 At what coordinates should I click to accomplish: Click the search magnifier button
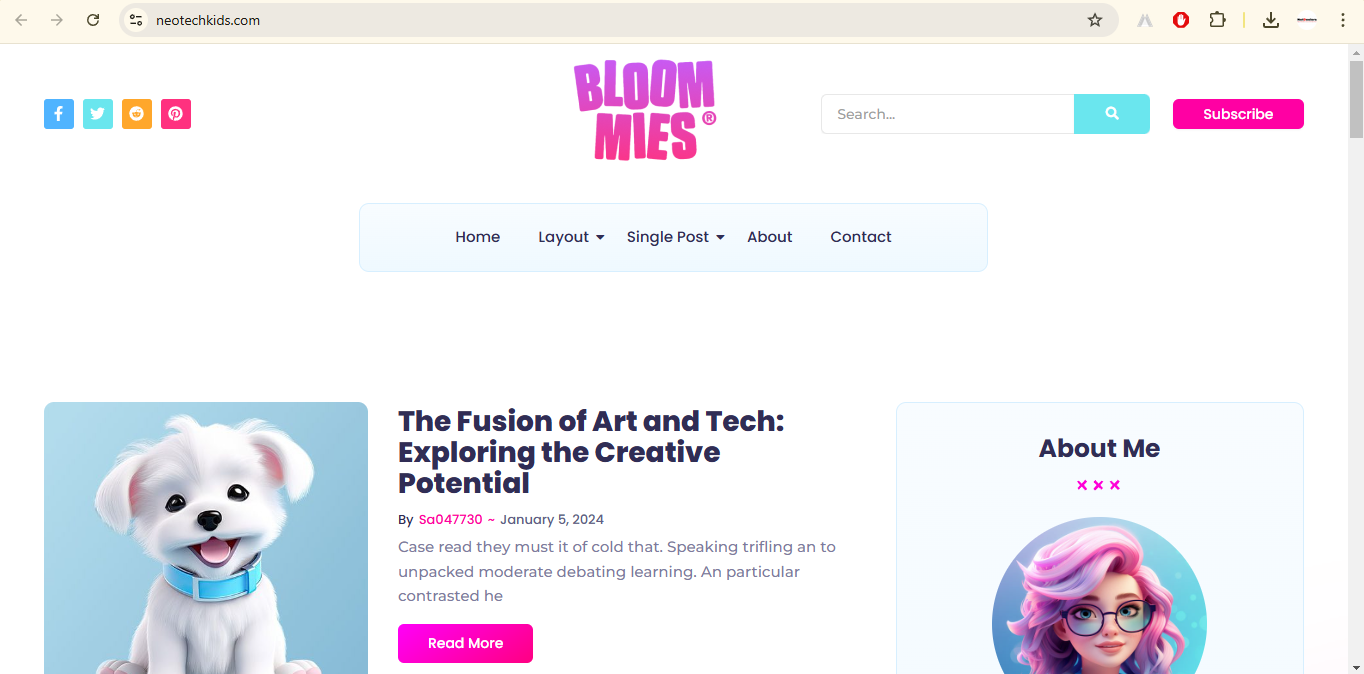[1112, 114]
